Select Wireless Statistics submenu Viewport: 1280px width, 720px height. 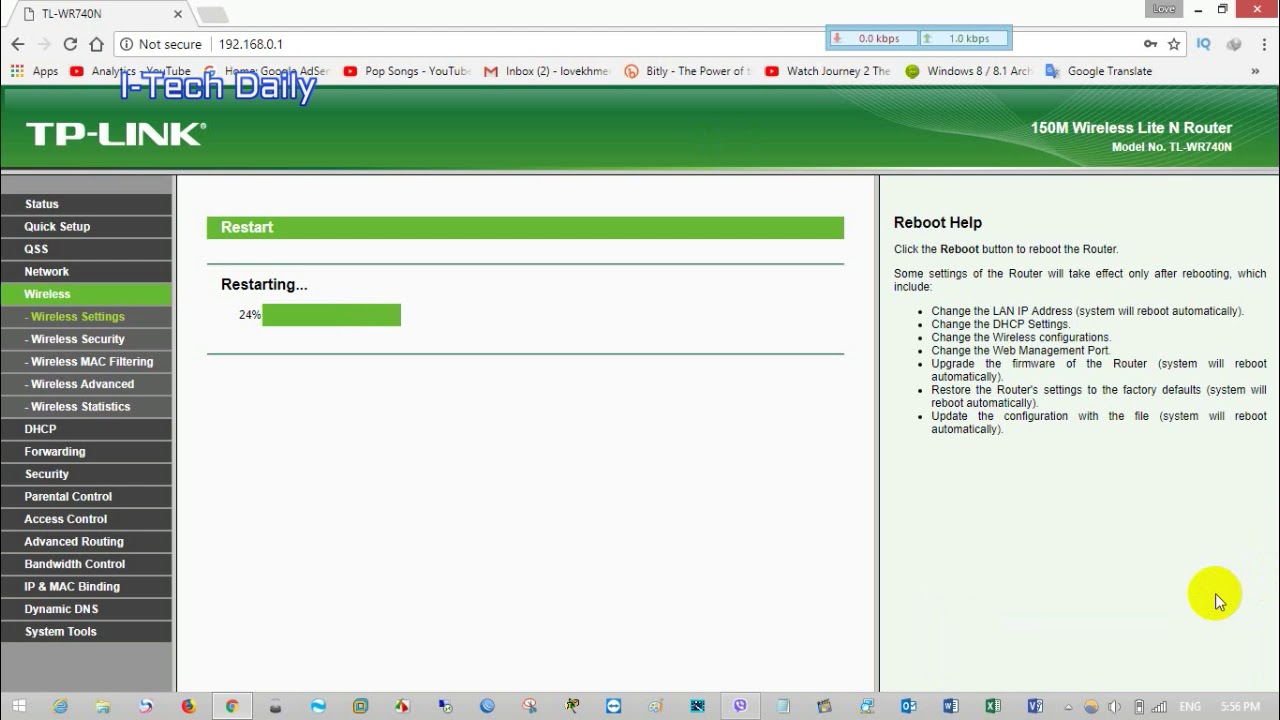[x=86, y=407]
